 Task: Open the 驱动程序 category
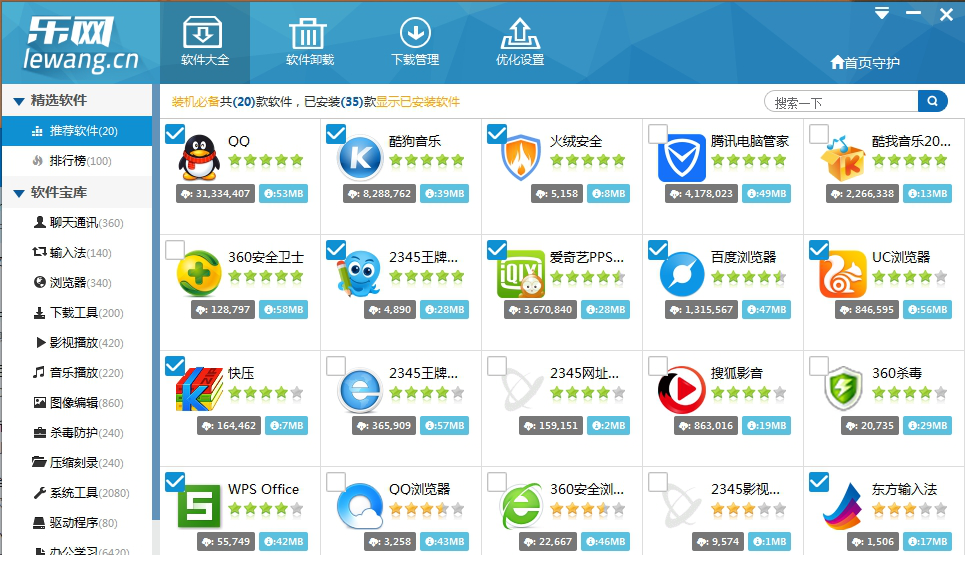click(x=76, y=522)
